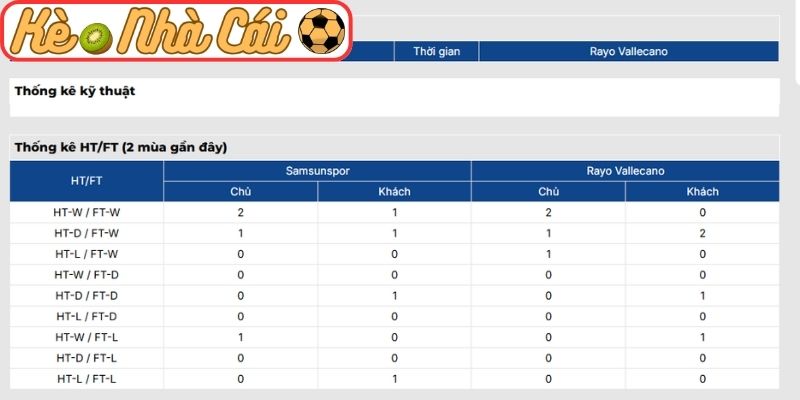Viewport: 800px width, 400px height.
Task: Select Chủ sub-column under Samsunspor
Action: point(240,192)
